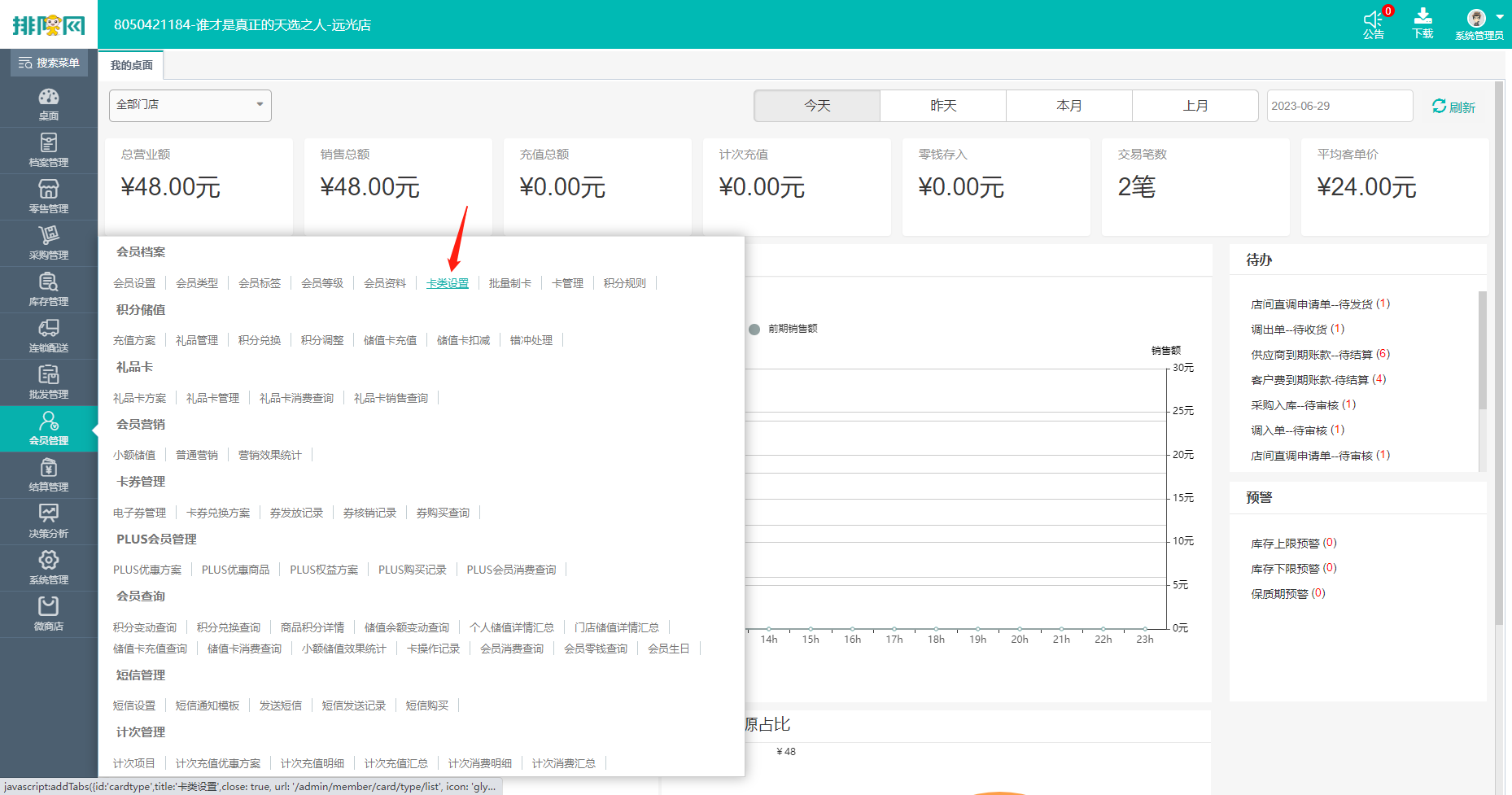Open 小额储值 menu link

[x=134, y=455]
